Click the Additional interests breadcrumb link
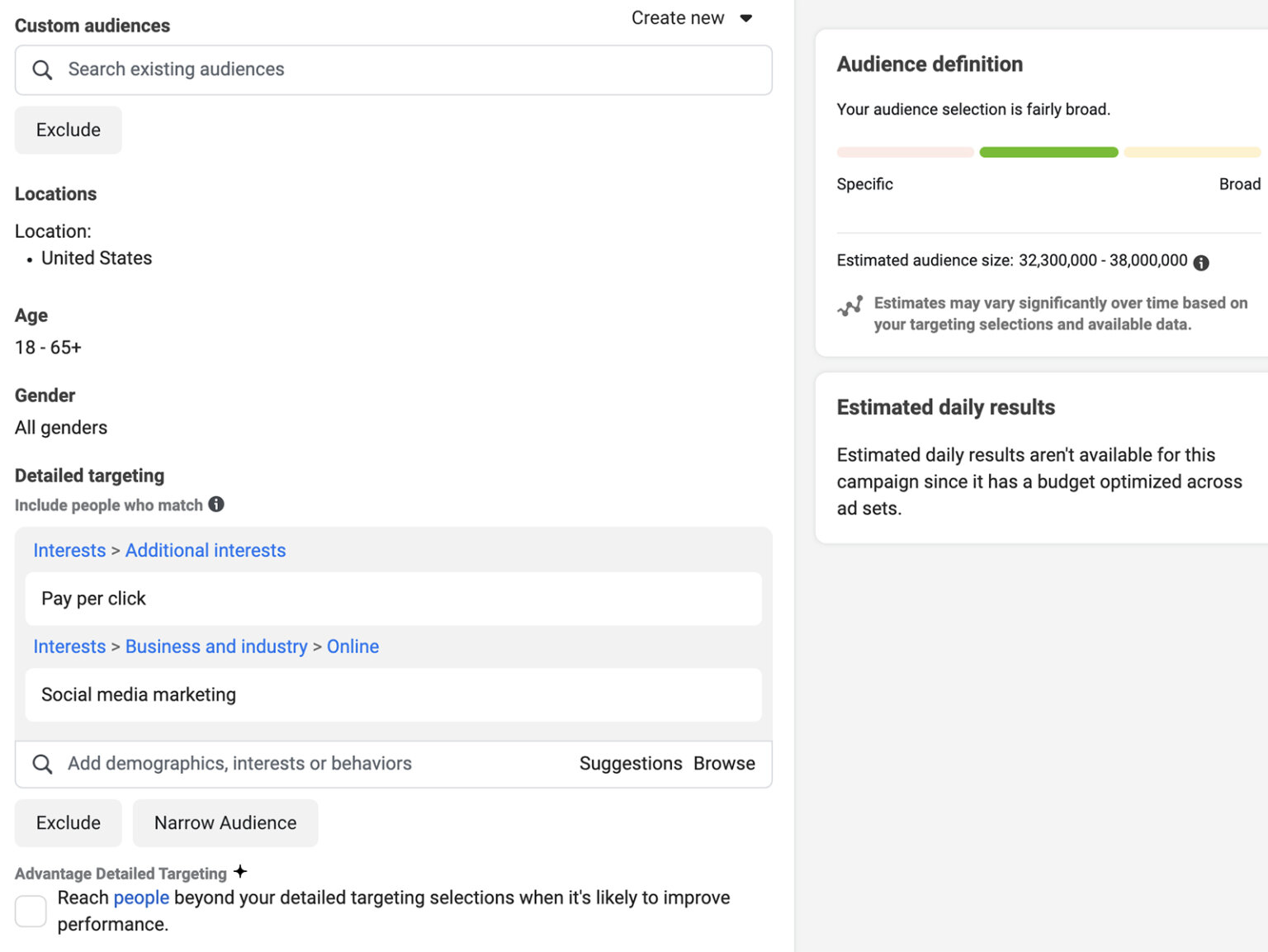This screenshot has height=952, width=1268. [x=206, y=551]
